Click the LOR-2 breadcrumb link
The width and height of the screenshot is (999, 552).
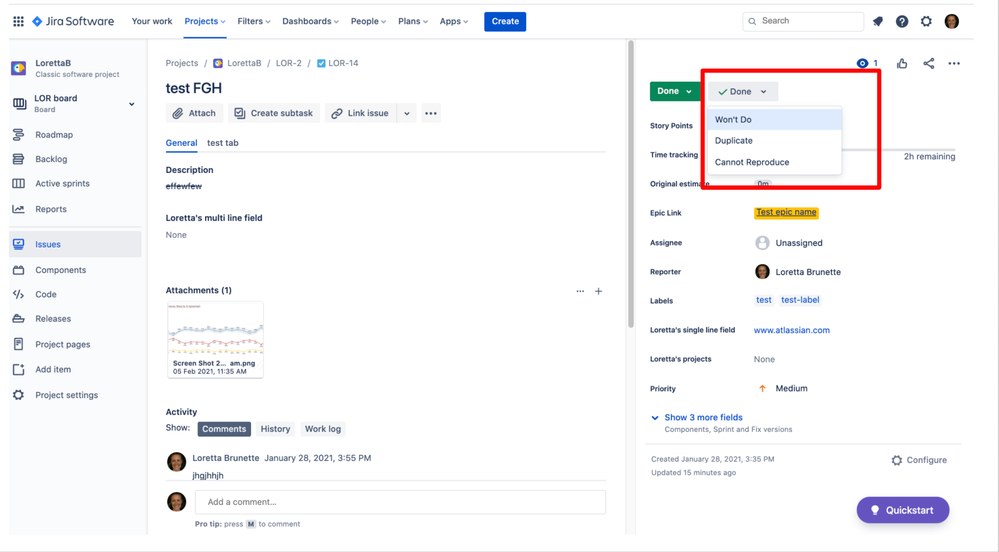tap(289, 63)
